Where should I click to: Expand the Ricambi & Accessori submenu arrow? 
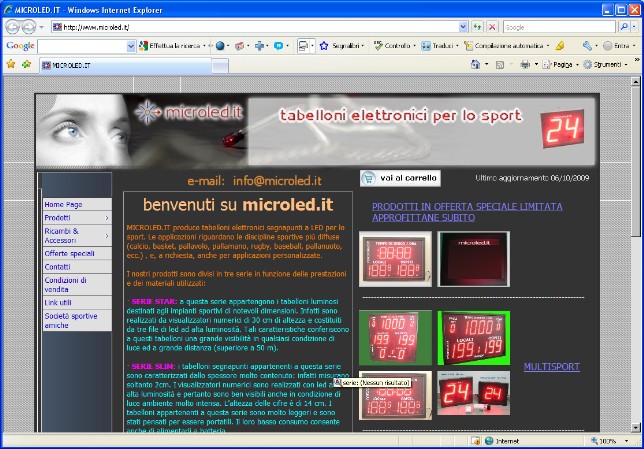[x=107, y=236]
